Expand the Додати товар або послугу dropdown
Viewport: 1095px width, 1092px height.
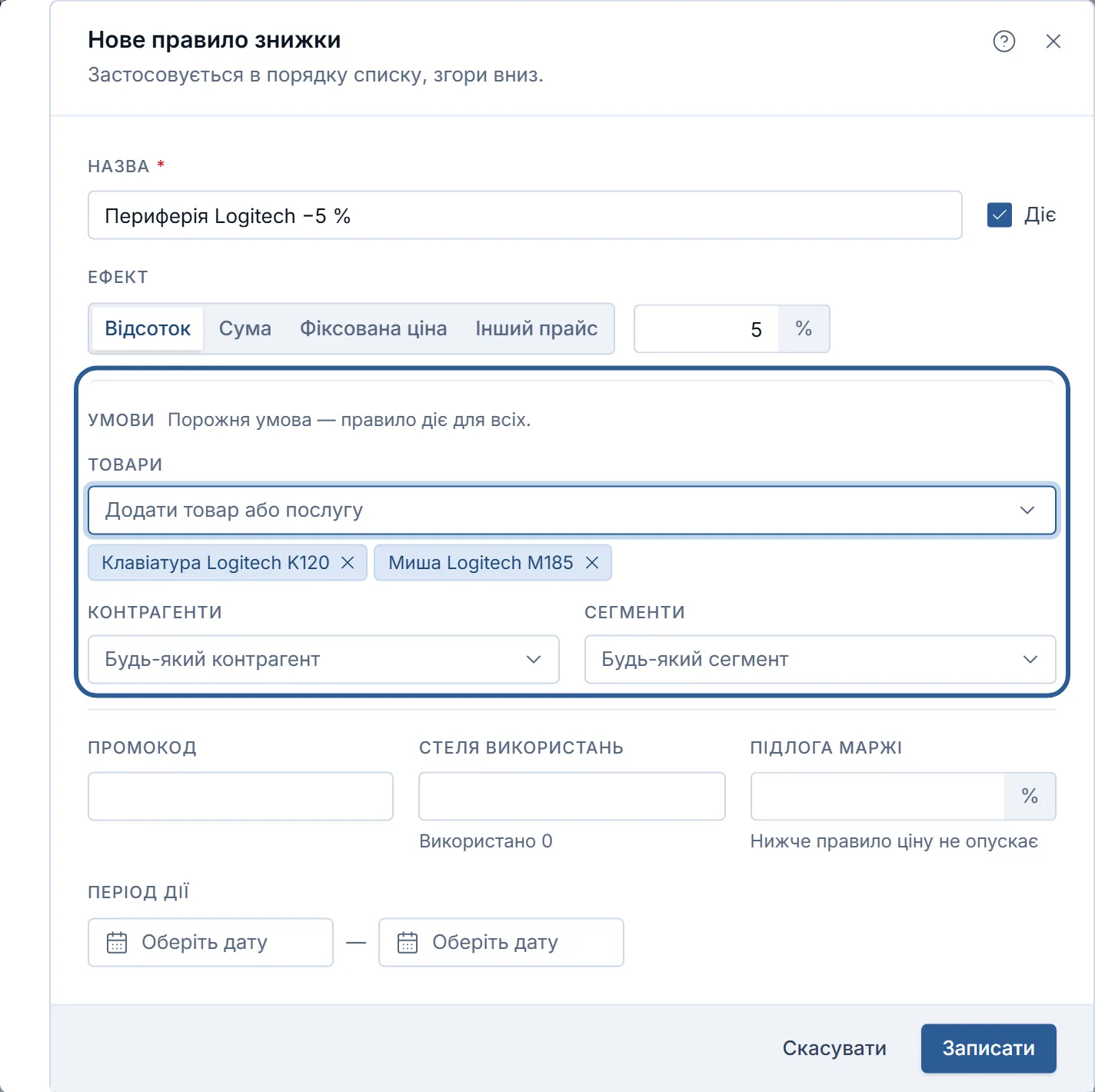click(x=572, y=510)
